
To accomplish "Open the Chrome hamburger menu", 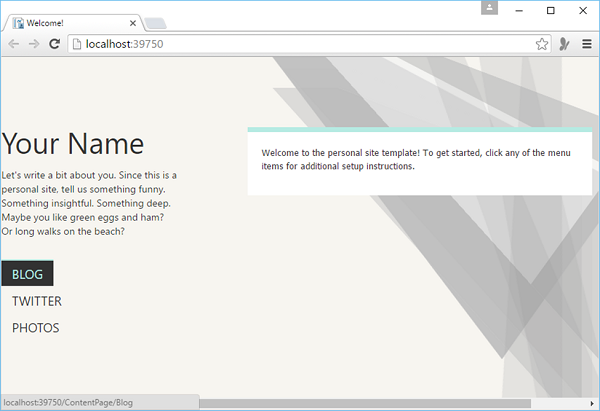I will (x=586, y=44).
